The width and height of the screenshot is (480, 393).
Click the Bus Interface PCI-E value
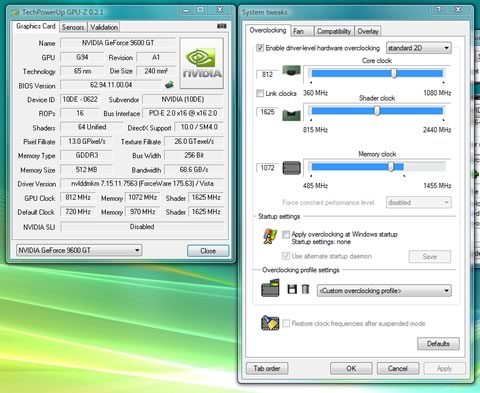183,113
